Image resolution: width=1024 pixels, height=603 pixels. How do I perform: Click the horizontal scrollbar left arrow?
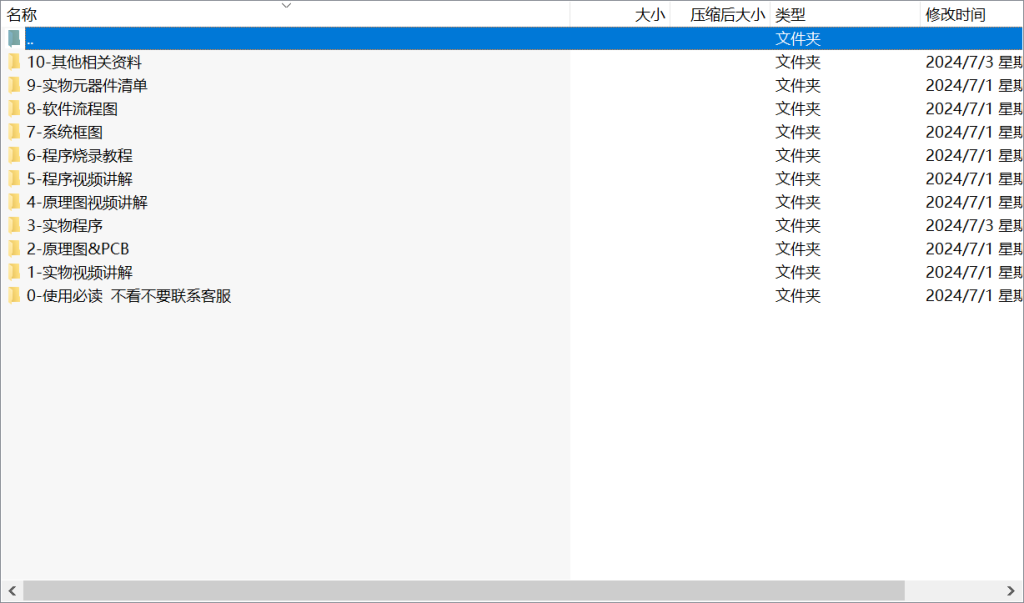coord(11,591)
